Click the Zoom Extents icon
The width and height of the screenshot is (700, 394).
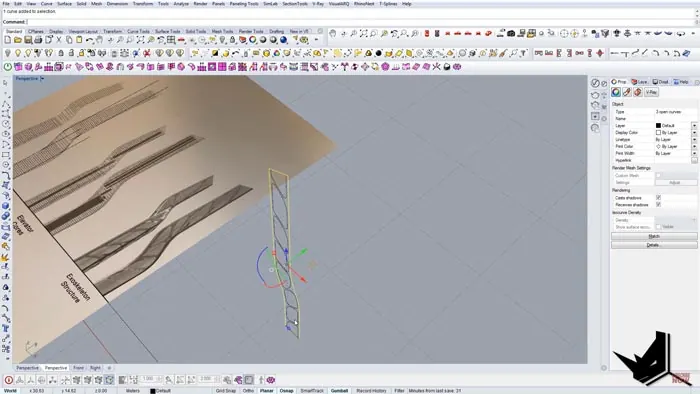[x=141, y=40]
